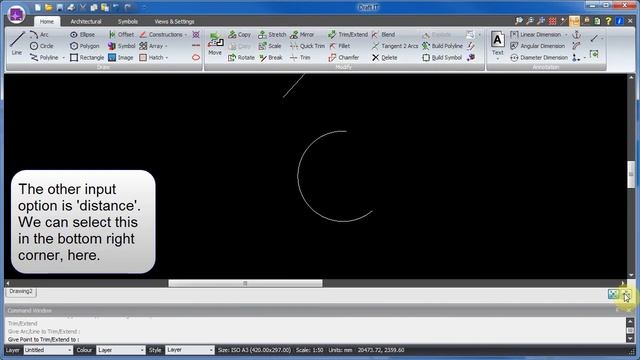Click the canvas vertical scrollbar down arrow
The width and height of the screenshot is (640, 360).
coord(631,275)
